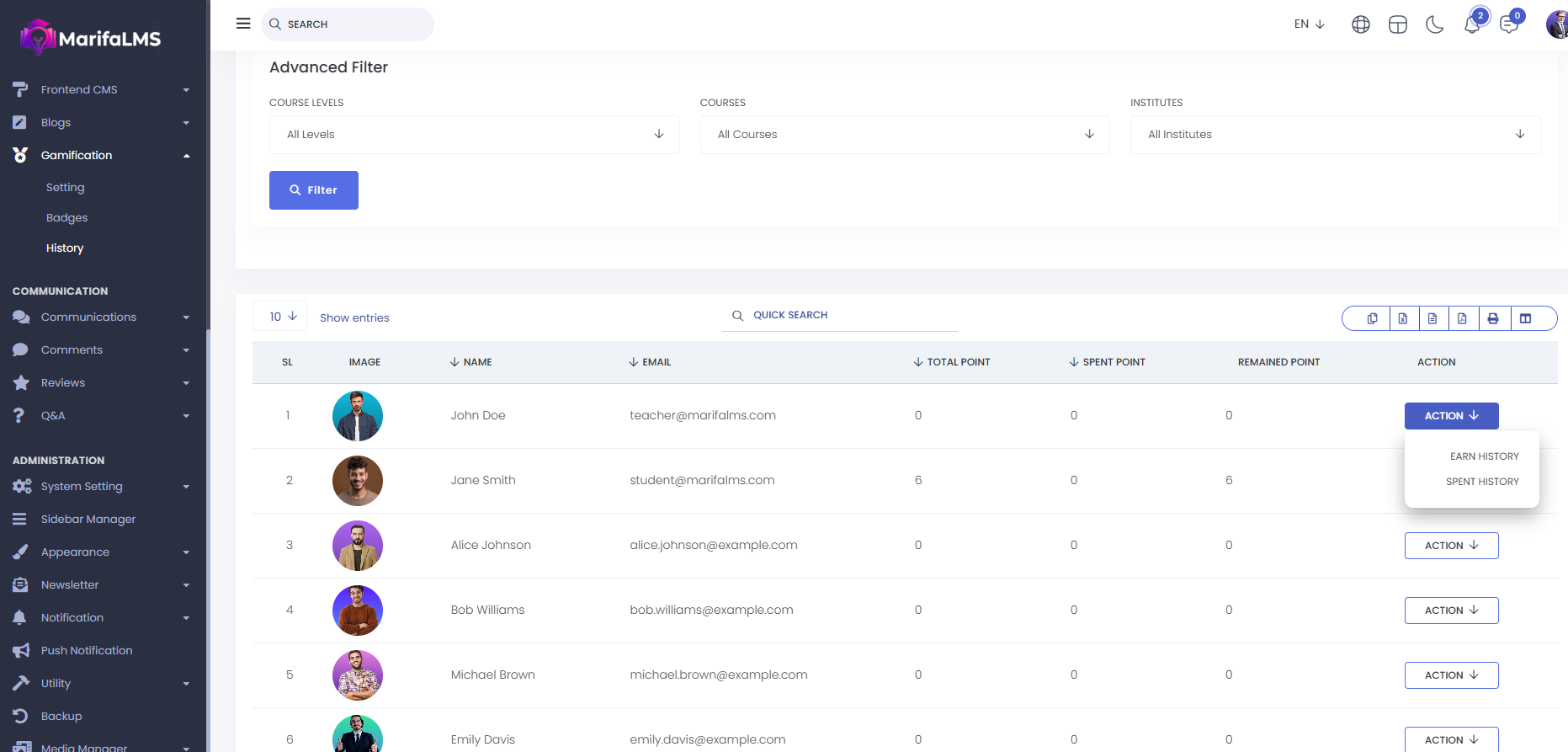Open the chat messages icon
The width and height of the screenshot is (1568, 752).
(1509, 25)
